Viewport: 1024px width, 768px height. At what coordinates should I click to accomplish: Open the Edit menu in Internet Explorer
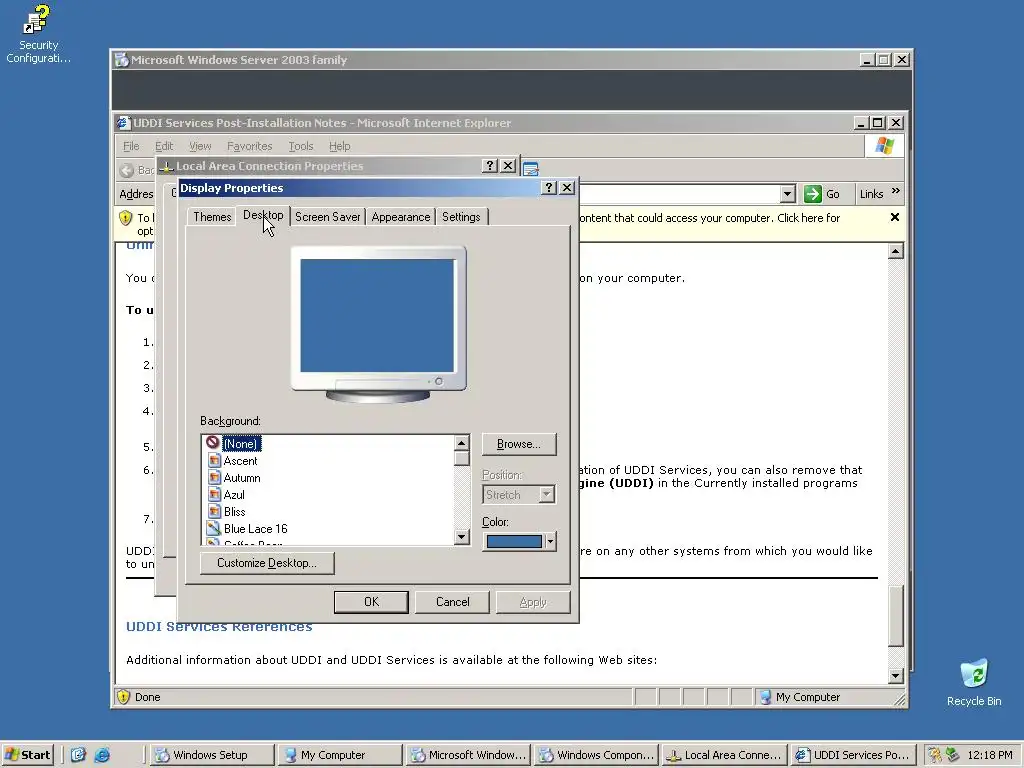click(164, 146)
